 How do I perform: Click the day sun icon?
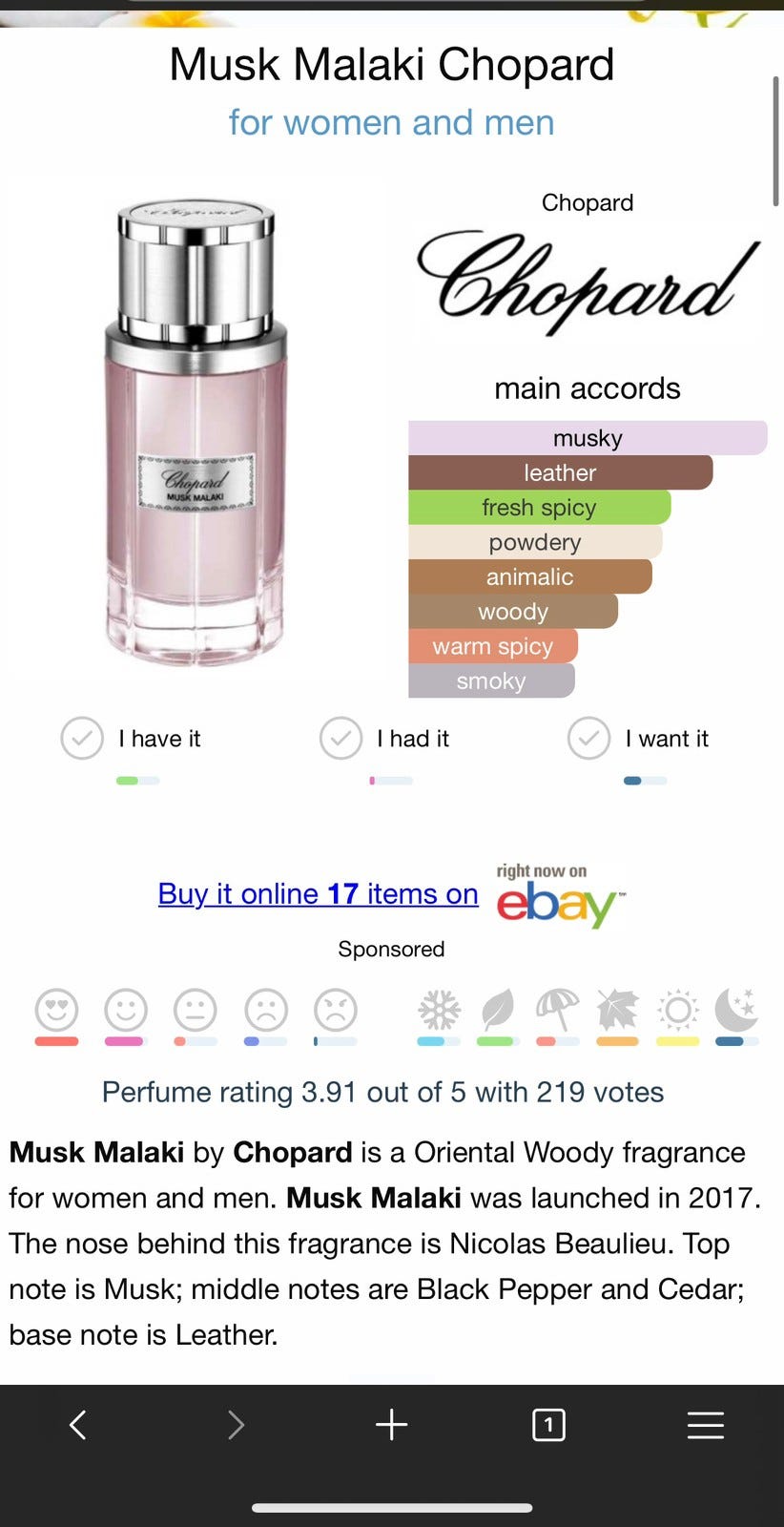coord(678,1010)
